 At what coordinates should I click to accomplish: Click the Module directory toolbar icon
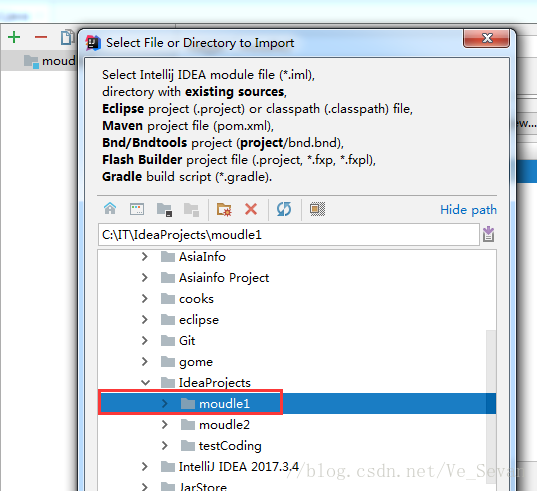click(191, 209)
